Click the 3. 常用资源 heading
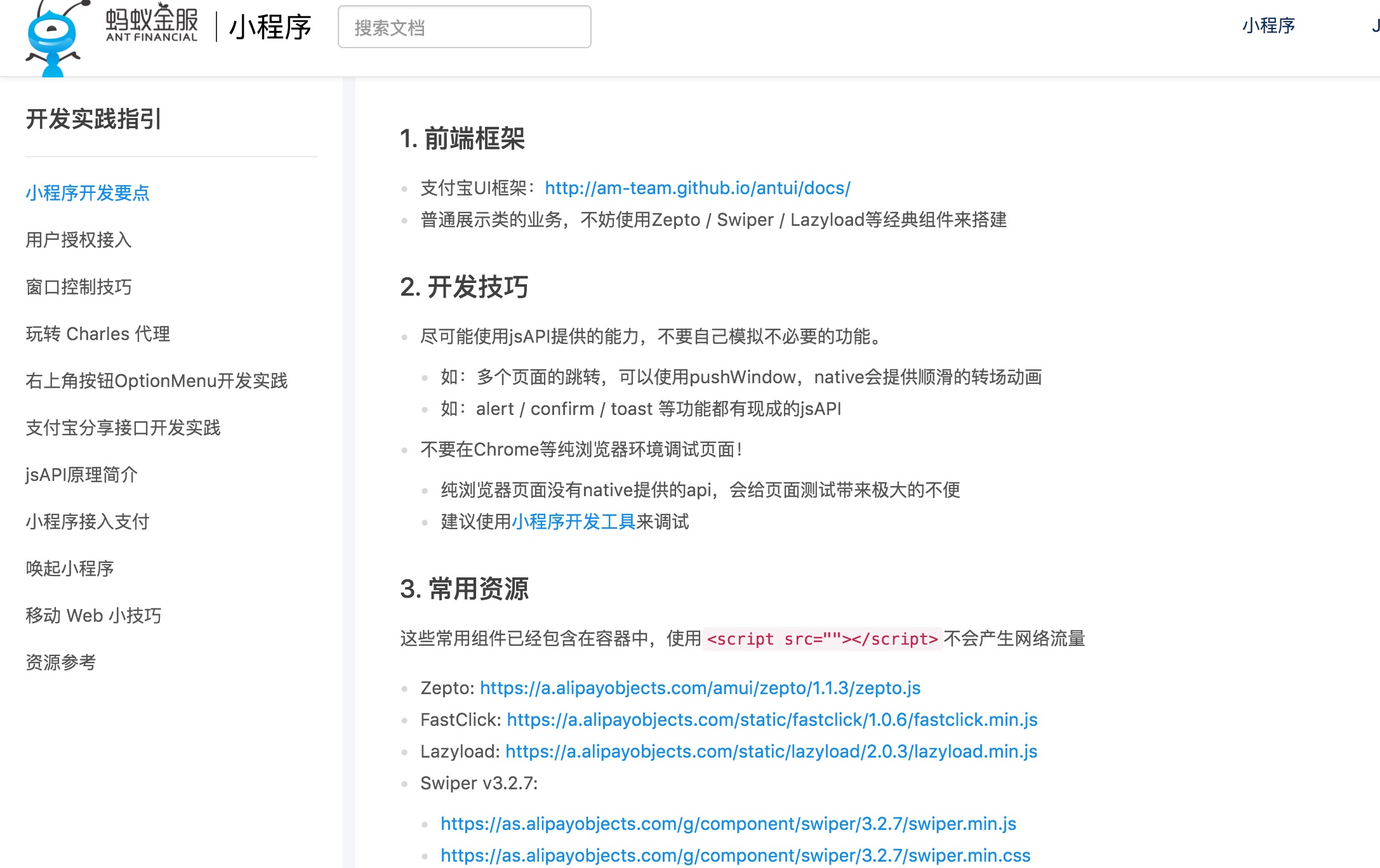 click(x=464, y=589)
